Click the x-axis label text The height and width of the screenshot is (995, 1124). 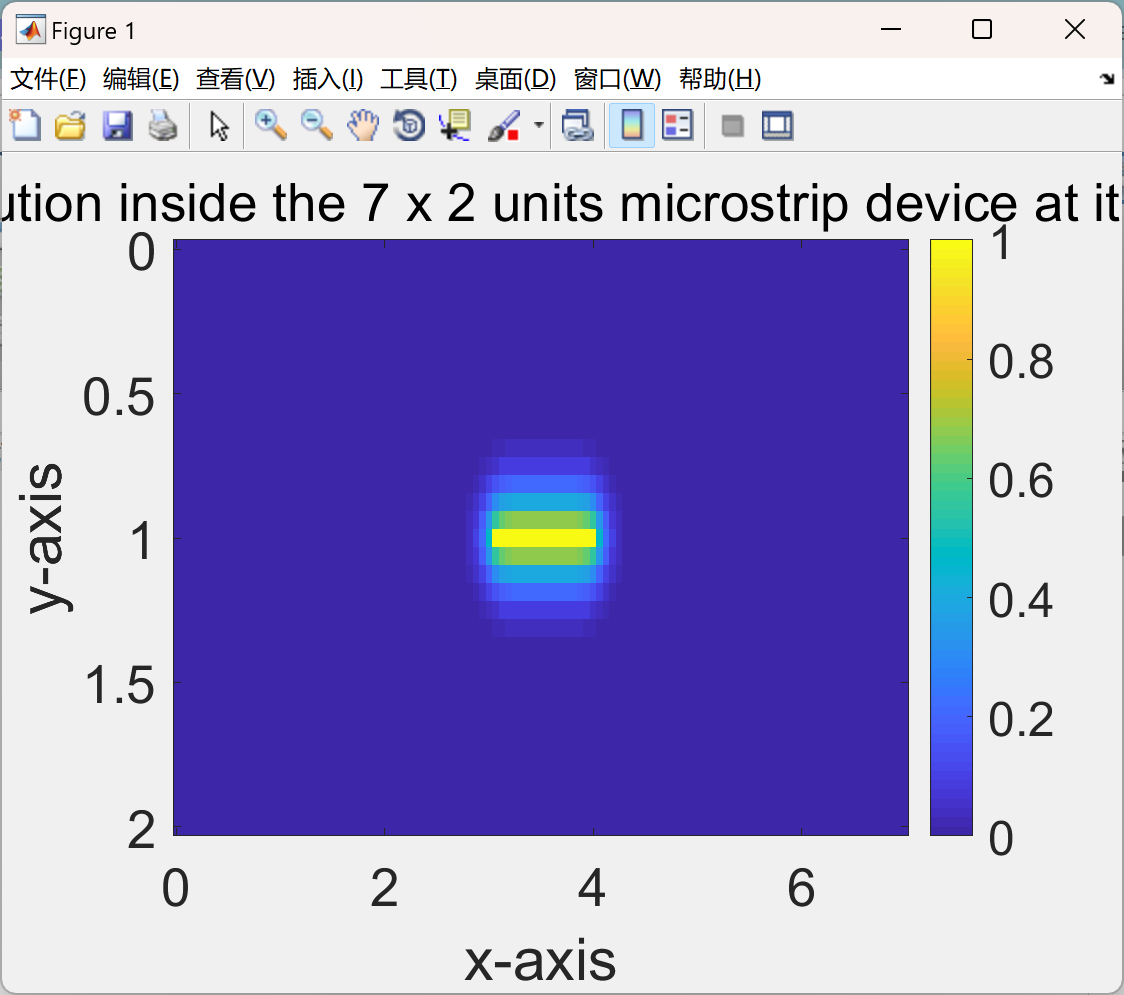point(540,960)
